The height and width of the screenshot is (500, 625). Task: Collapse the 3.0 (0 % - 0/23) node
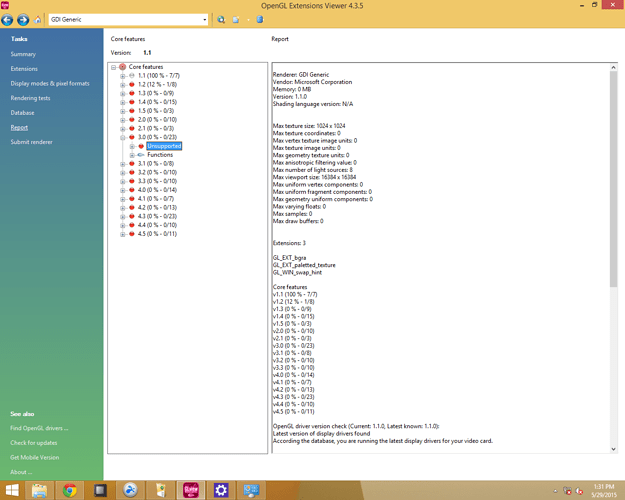[123, 137]
